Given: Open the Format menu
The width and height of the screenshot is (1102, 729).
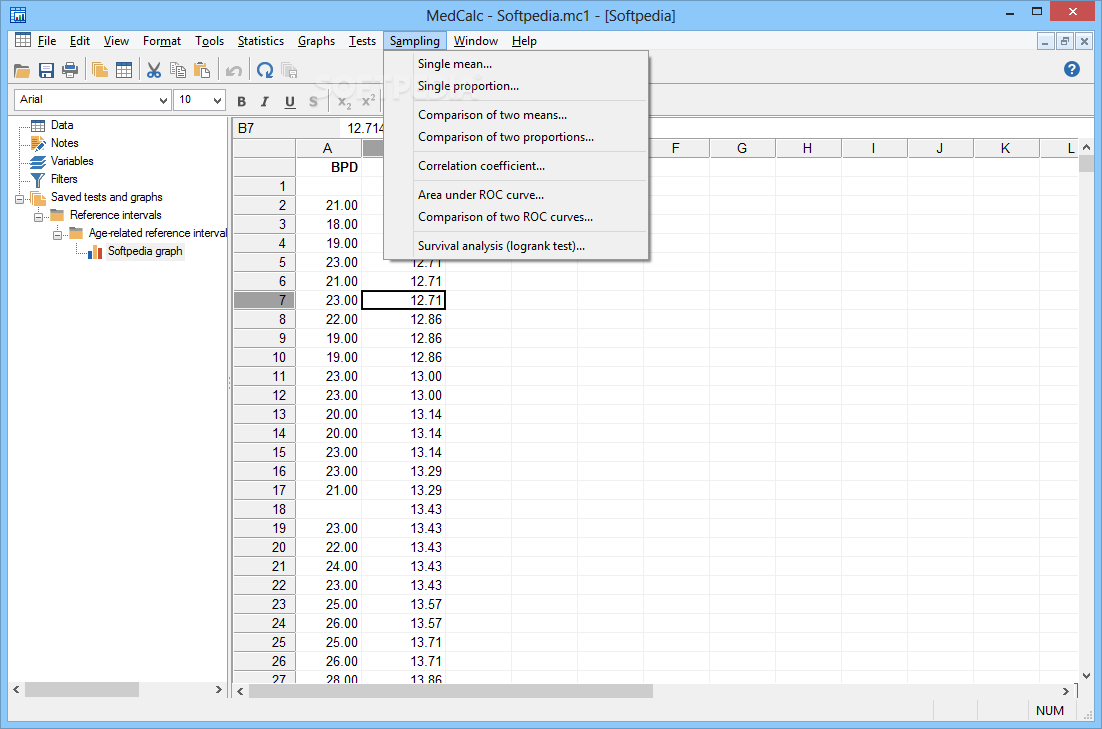Looking at the screenshot, I should click(162, 41).
